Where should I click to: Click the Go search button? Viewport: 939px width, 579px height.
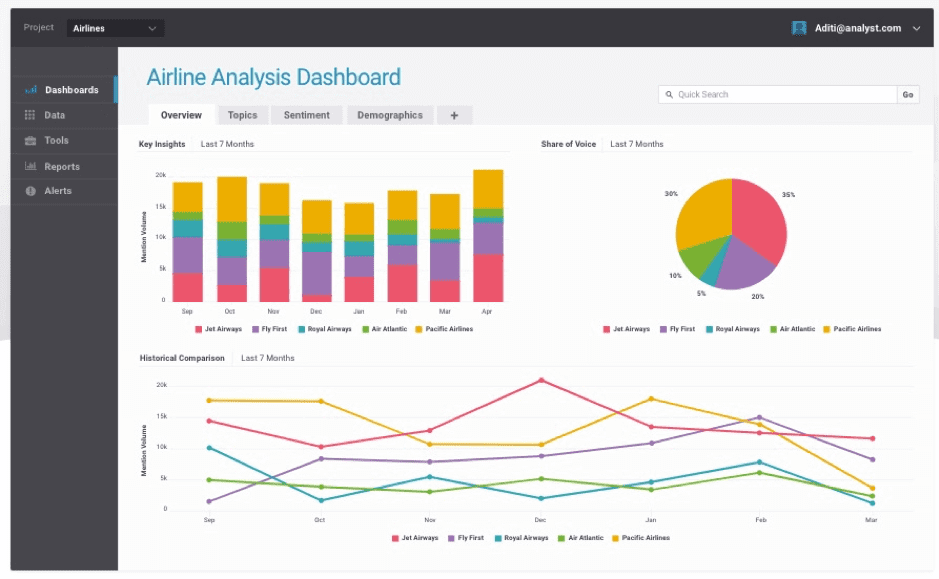pos(908,94)
